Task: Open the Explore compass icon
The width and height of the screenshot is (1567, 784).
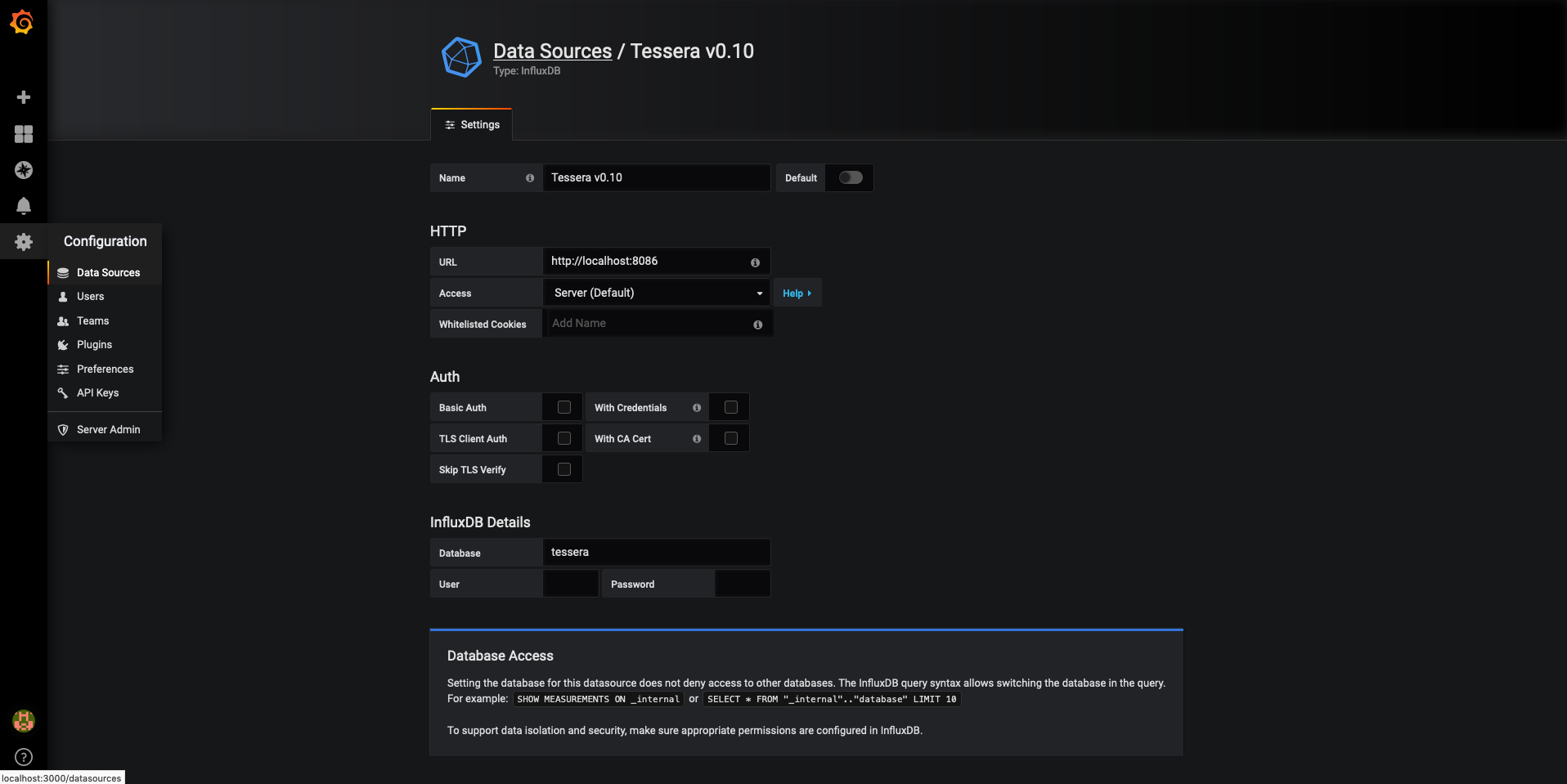Action: click(x=24, y=170)
